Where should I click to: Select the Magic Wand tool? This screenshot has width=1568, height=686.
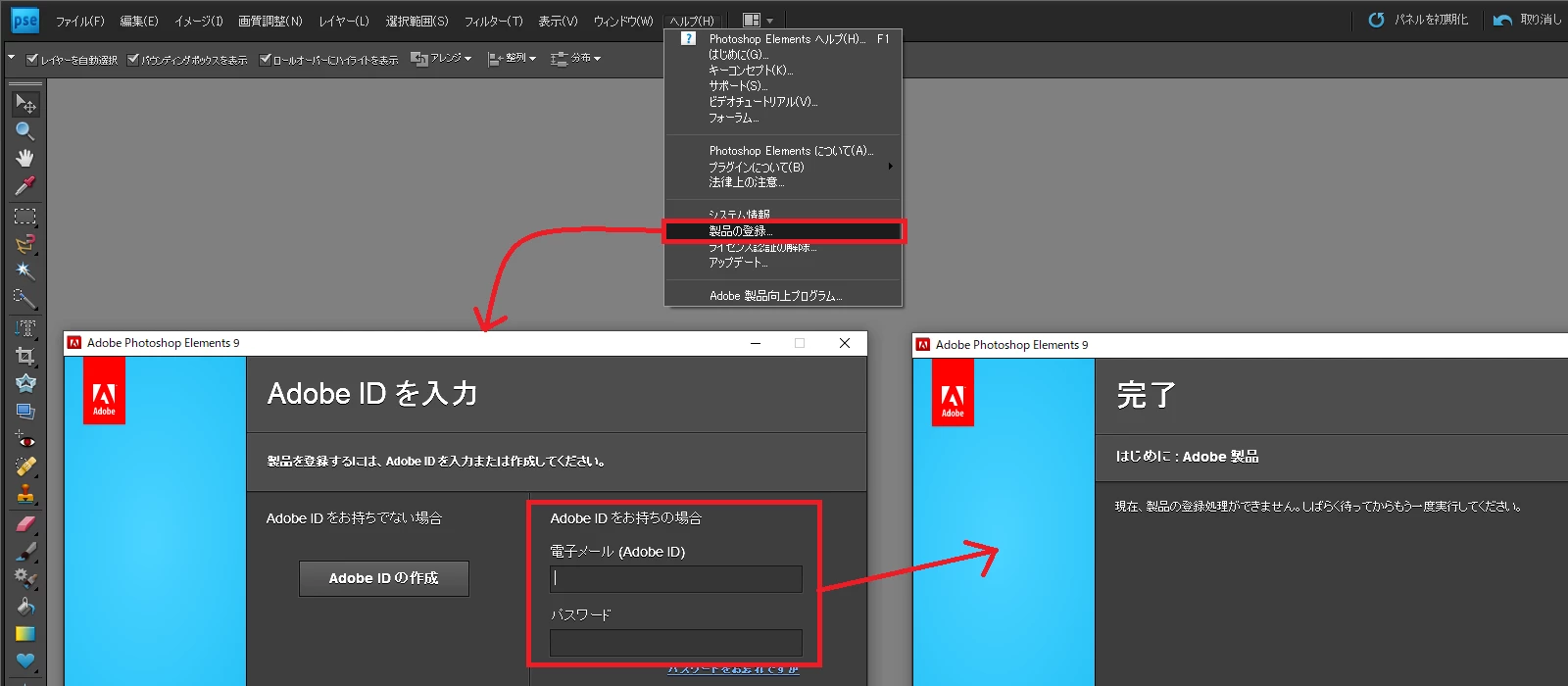(x=25, y=270)
